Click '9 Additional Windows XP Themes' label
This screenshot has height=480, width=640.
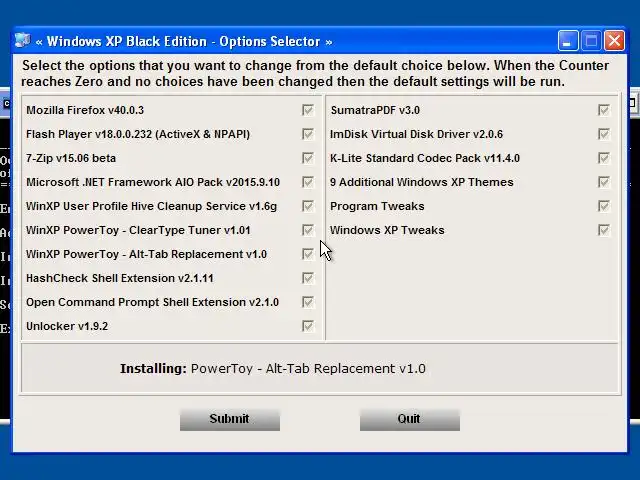tap(422, 182)
